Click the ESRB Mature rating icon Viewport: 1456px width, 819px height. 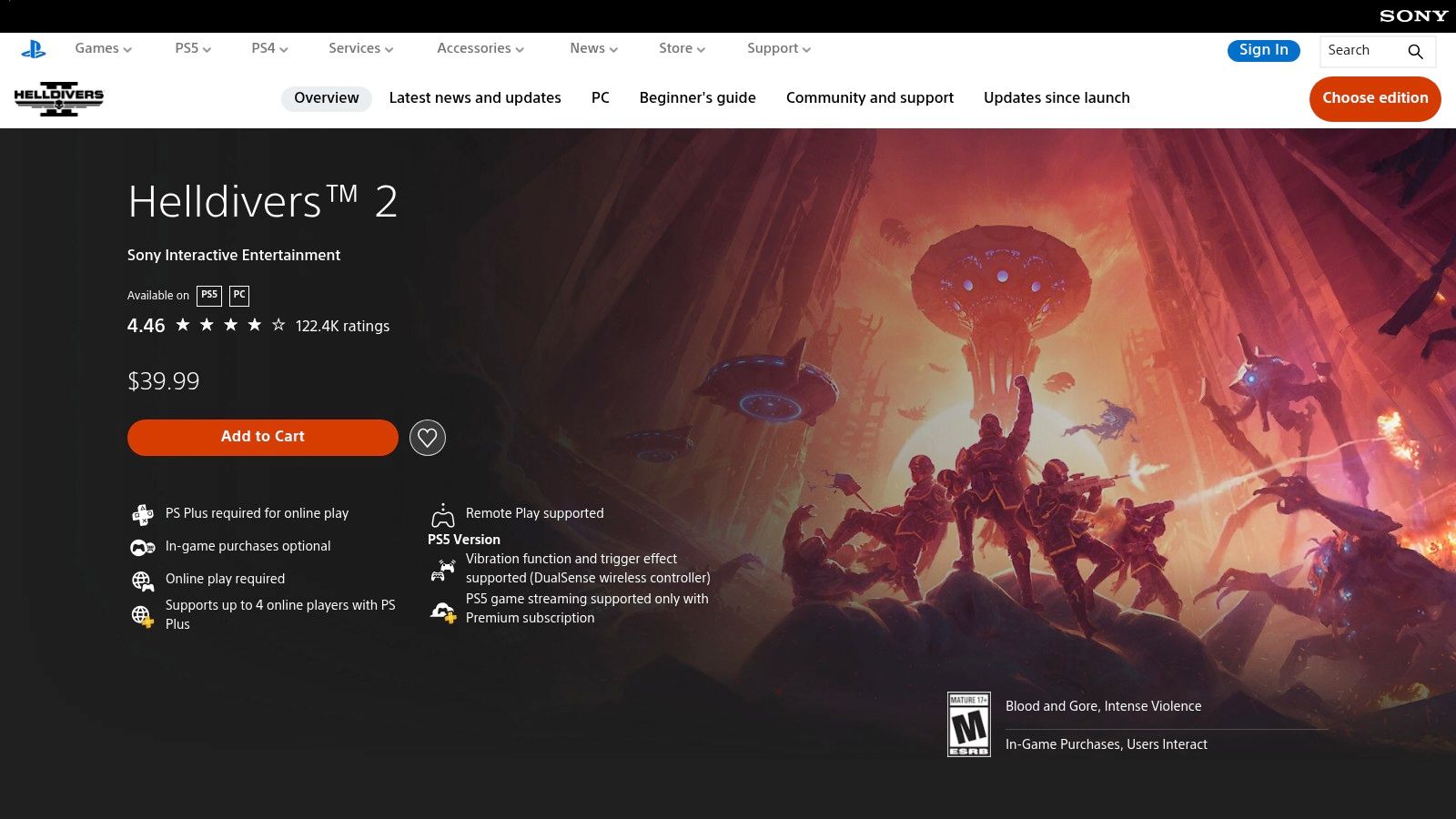point(968,724)
